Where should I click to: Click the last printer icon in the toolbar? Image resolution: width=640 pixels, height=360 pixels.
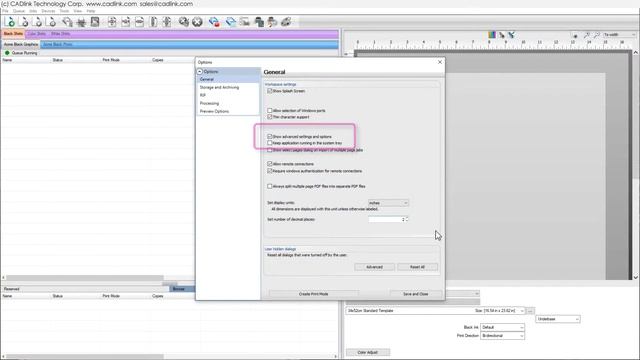286,22
